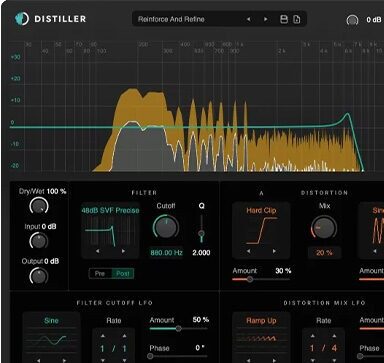384x363 pixels.
Task: Edit the 20 % mix value
Action: click(324, 253)
